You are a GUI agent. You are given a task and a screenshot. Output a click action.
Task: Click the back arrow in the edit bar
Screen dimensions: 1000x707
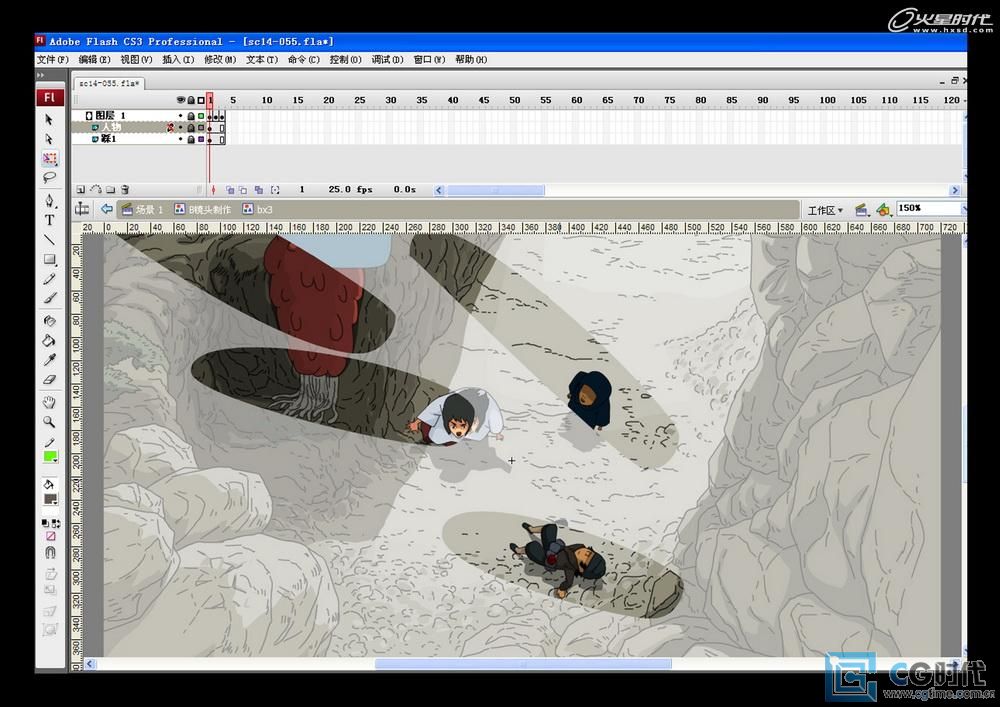tap(107, 208)
